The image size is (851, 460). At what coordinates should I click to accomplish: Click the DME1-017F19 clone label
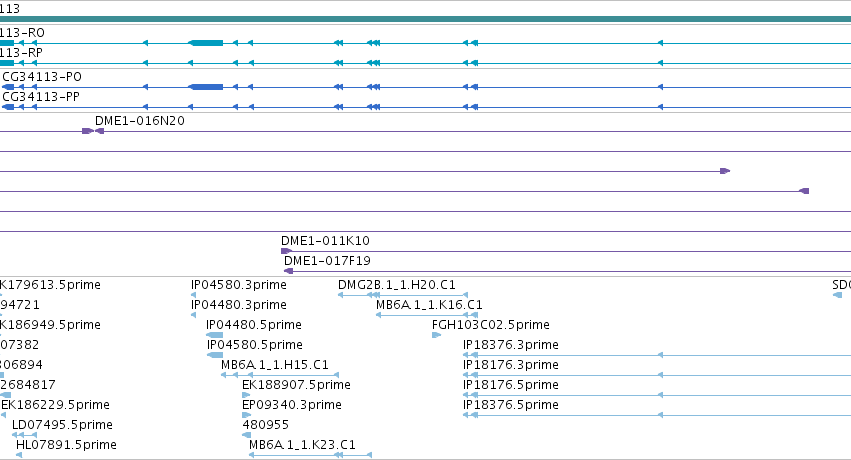tap(327, 261)
